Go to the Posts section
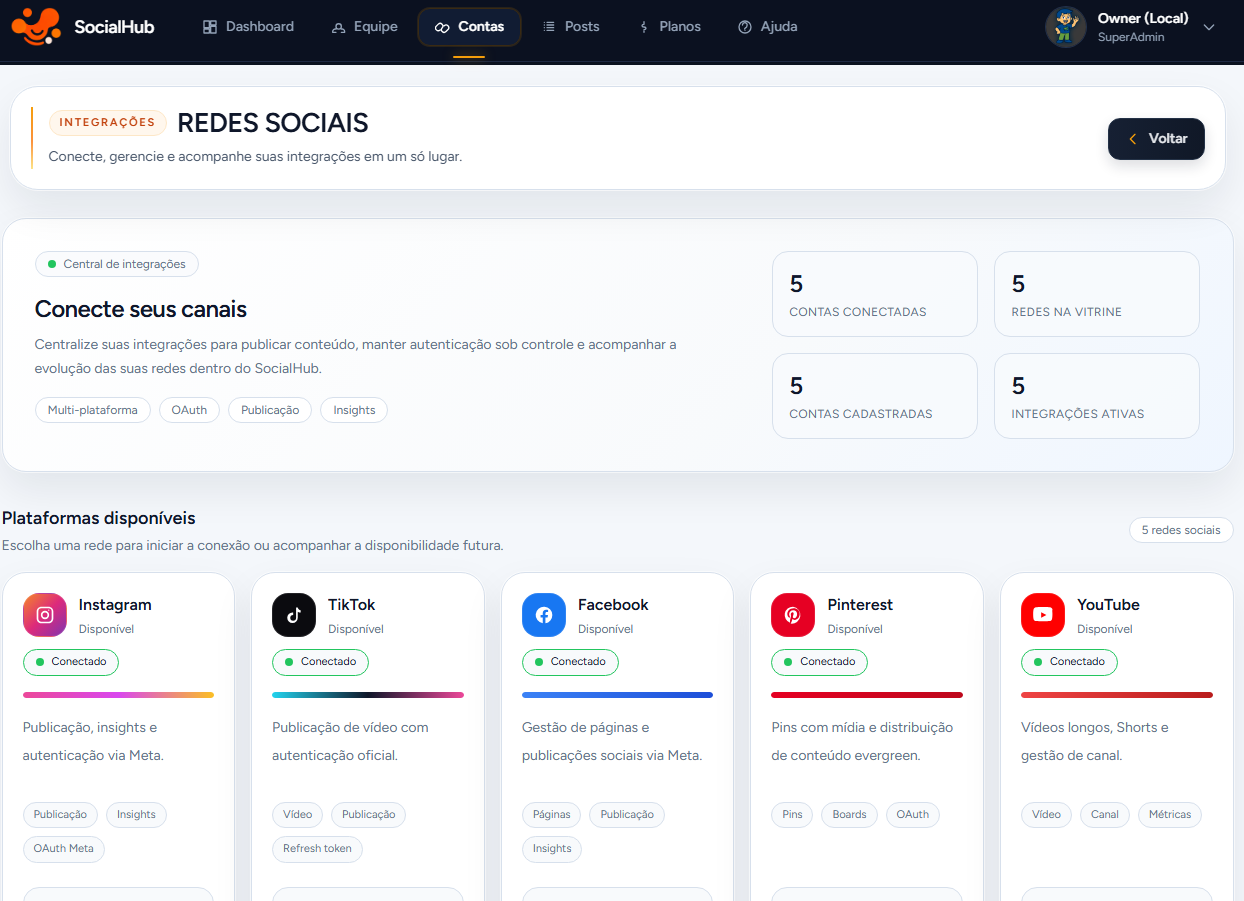 (571, 27)
